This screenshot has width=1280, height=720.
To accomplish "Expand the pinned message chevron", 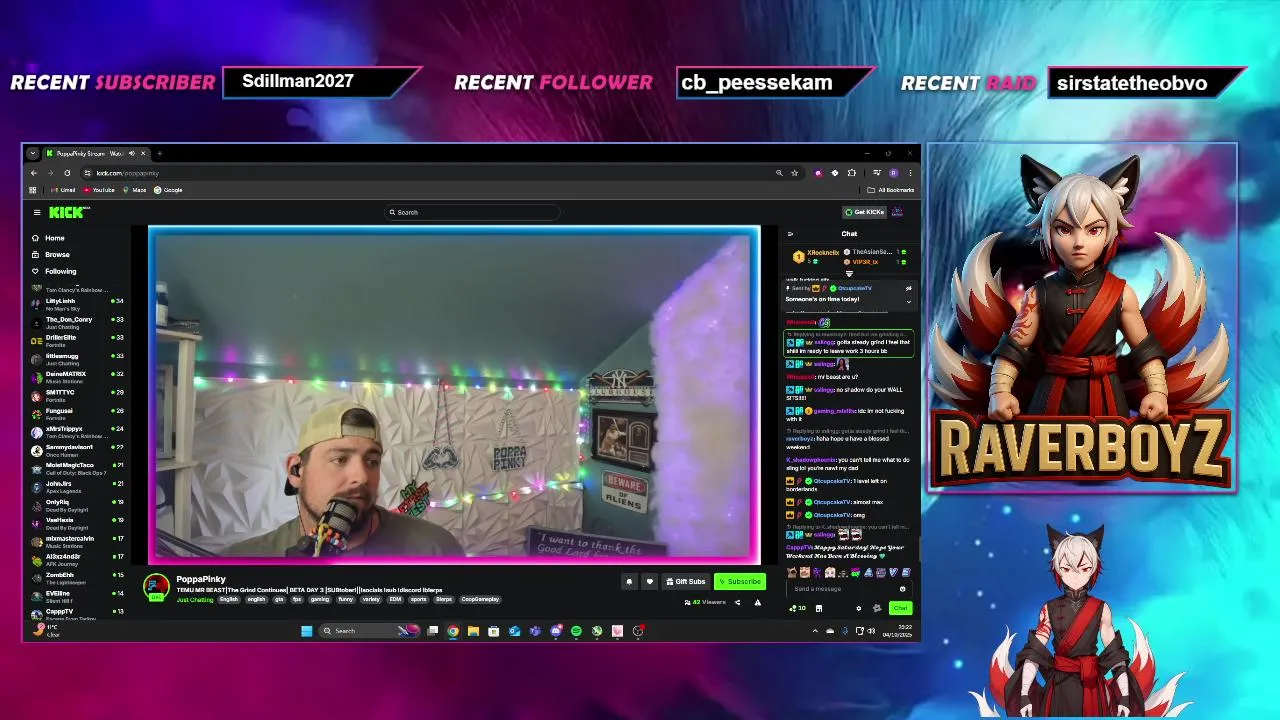I will [x=908, y=301].
